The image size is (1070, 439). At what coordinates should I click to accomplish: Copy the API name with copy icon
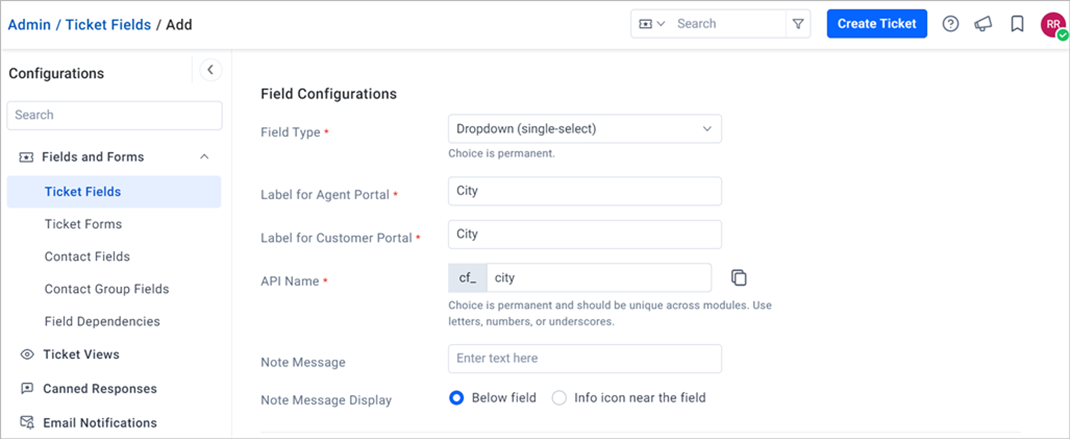[x=739, y=277]
